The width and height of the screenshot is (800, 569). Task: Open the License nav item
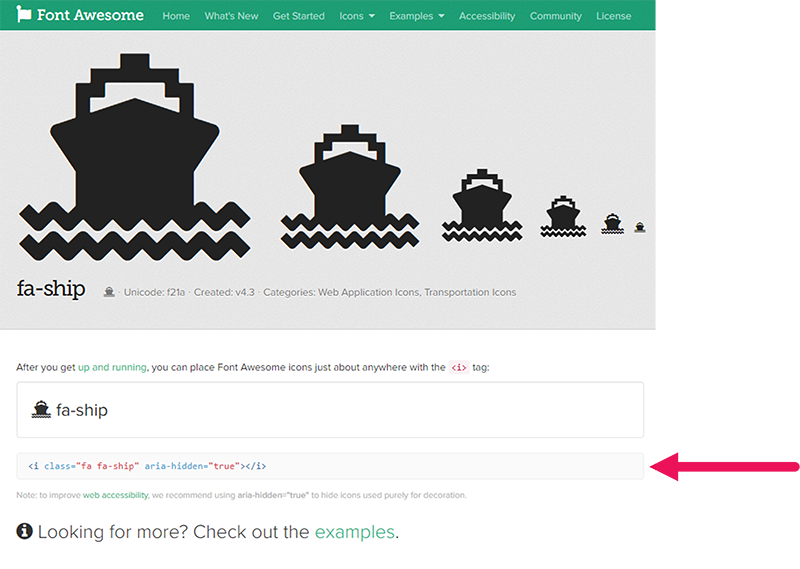pos(613,16)
